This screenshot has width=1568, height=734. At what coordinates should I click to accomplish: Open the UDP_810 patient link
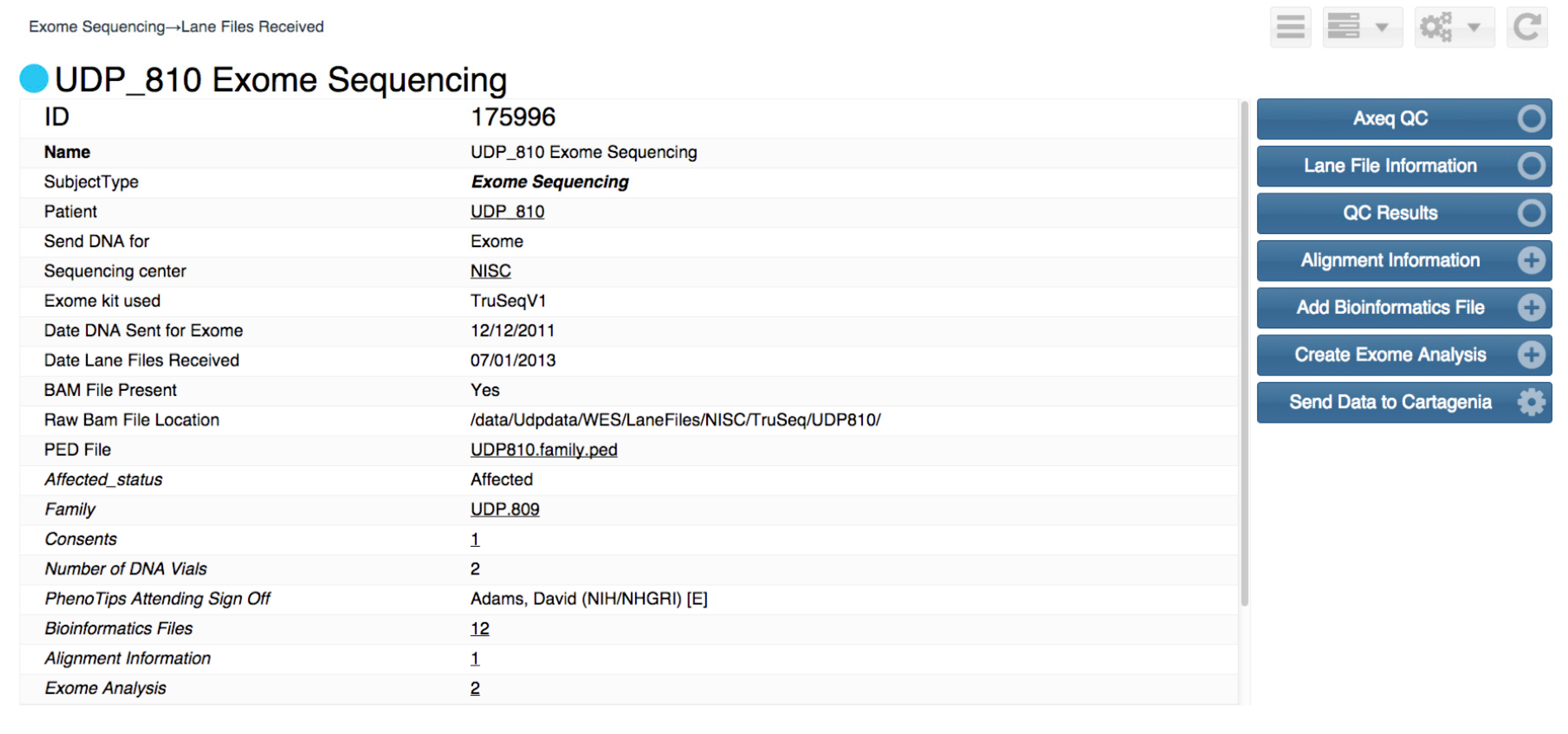pyautogui.click(x=507, y=212)
